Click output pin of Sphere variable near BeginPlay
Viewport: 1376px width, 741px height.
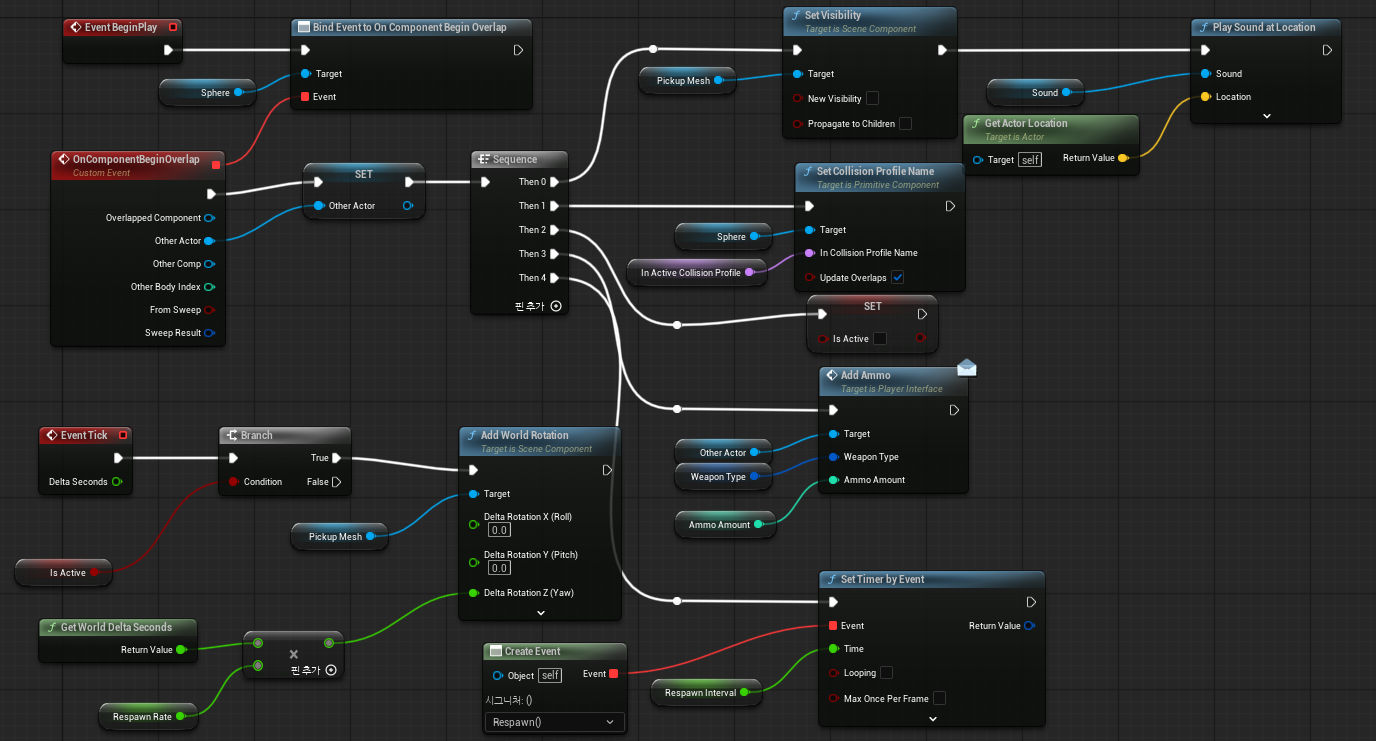[239, 93]
